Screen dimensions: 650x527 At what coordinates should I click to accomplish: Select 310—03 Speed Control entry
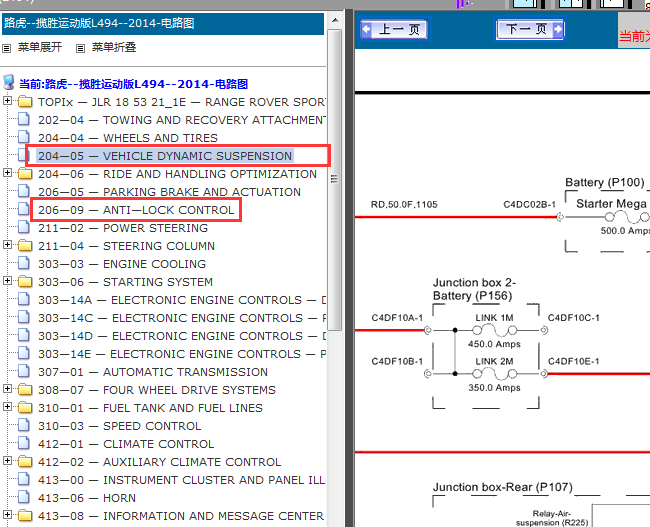tap(119, 426)
